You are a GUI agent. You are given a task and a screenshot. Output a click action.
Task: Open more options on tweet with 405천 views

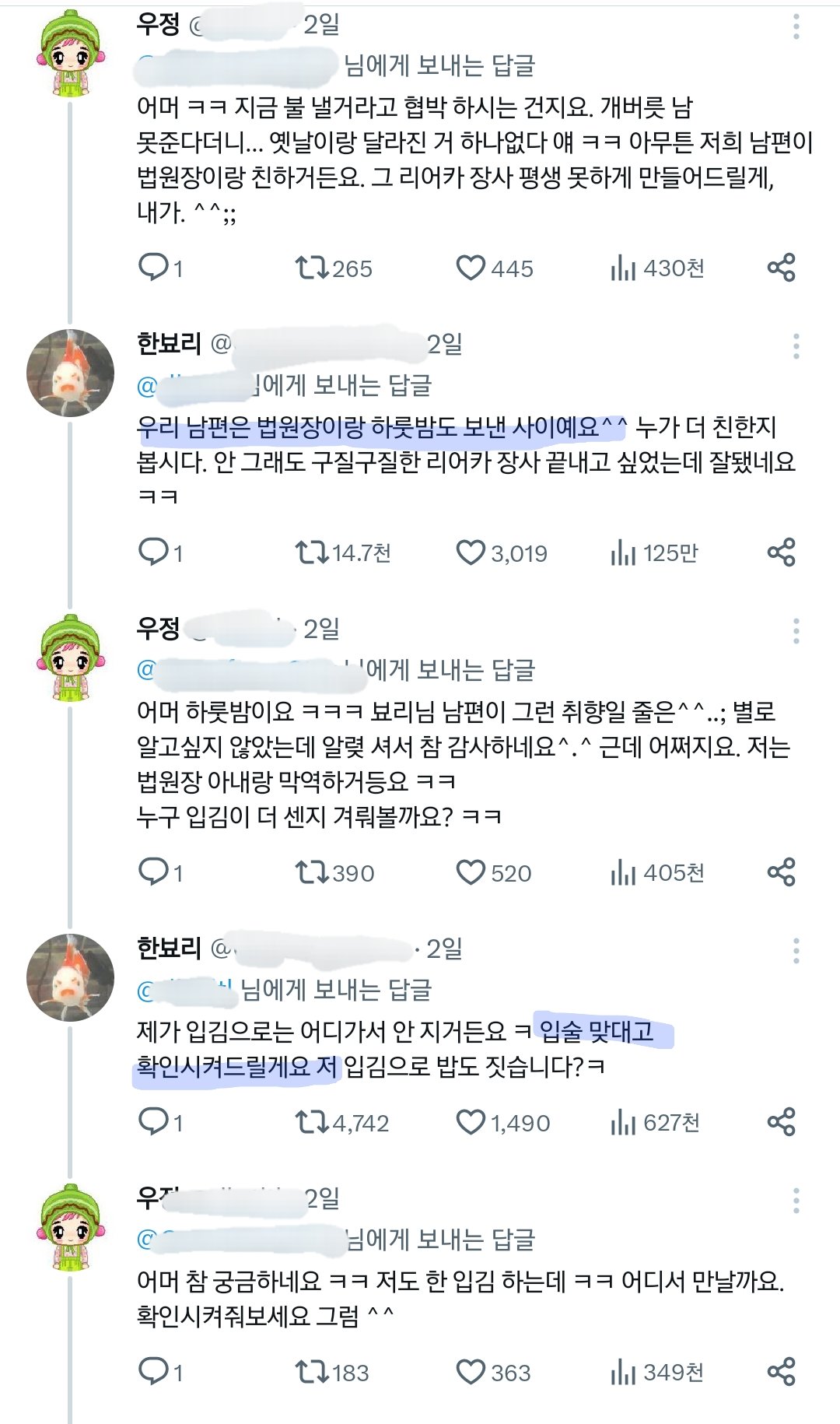(x=796, y=631)
